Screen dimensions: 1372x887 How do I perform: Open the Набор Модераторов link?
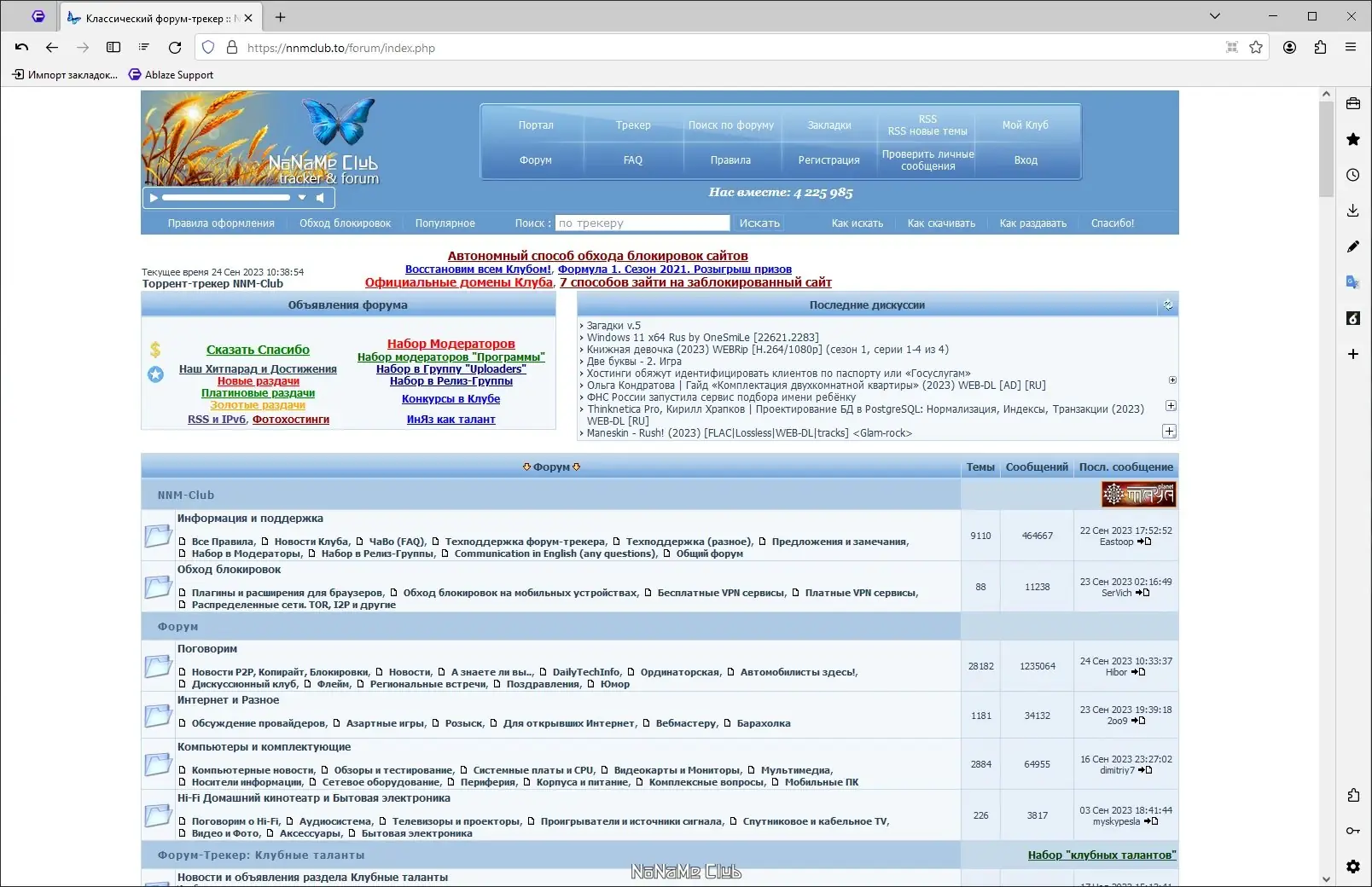click(451, 344)
